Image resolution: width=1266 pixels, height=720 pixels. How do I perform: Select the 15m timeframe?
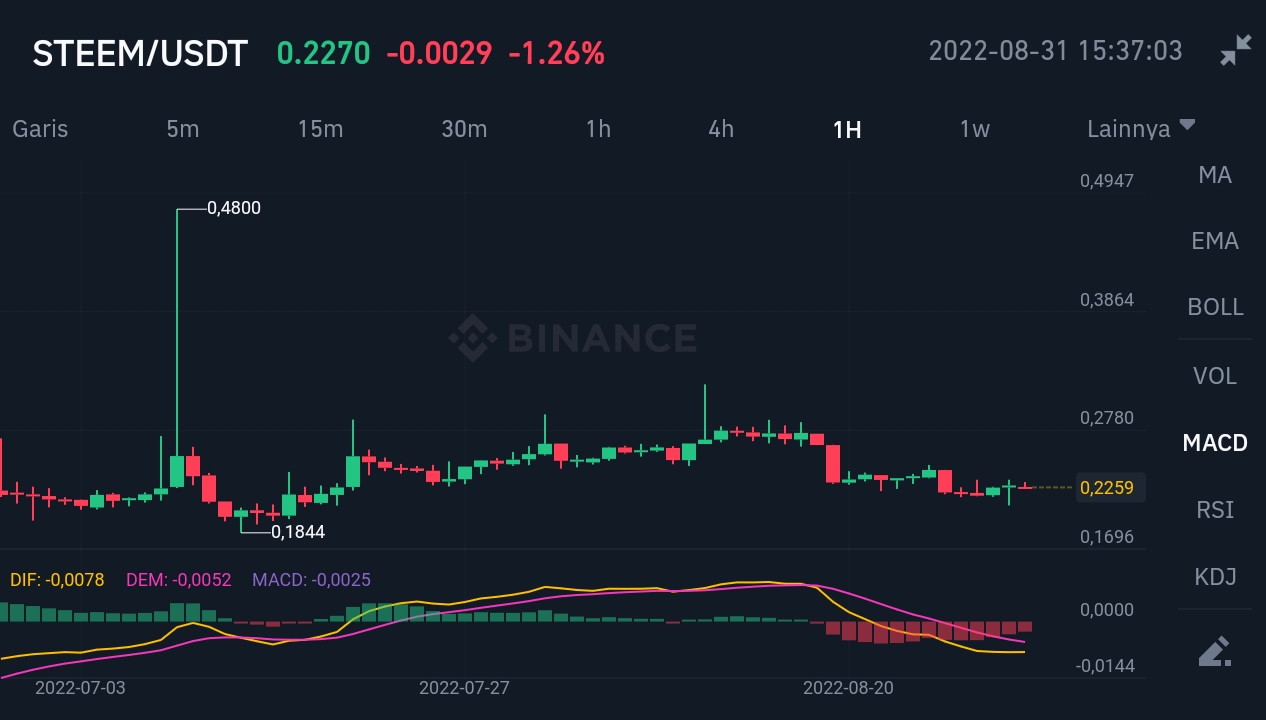(x=320, y=129)
